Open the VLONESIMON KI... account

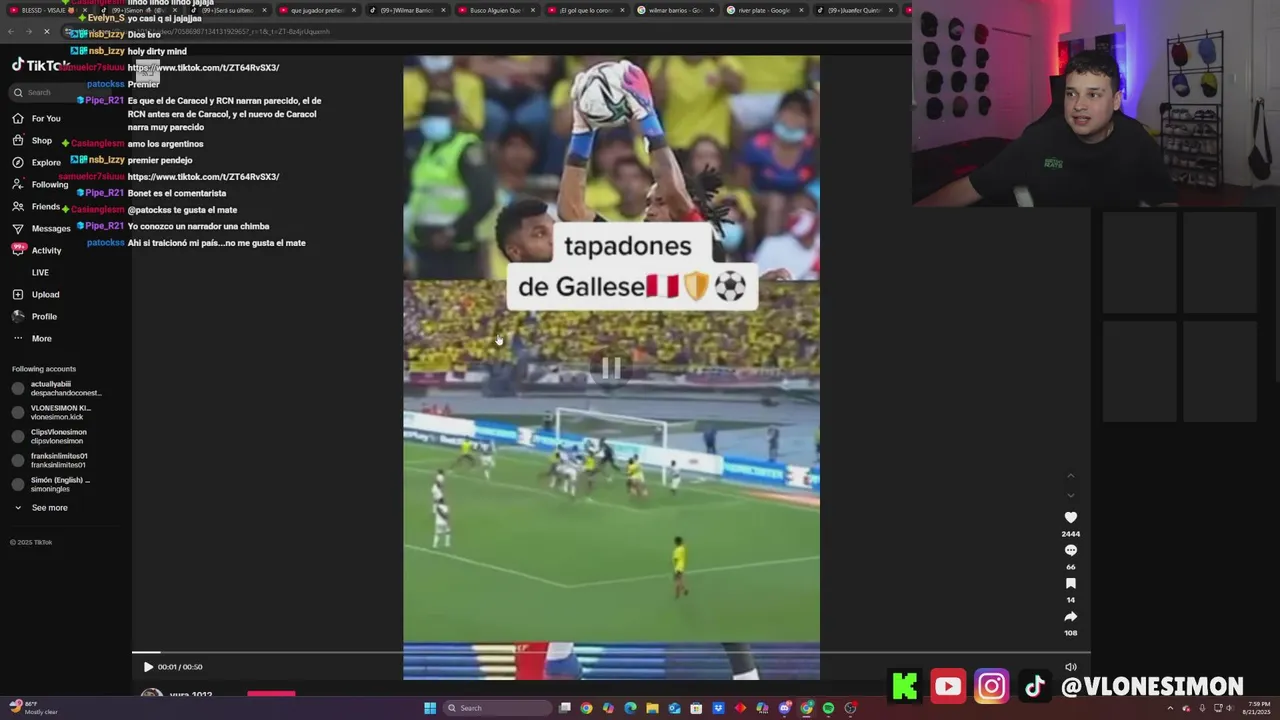tap(52, 412)
